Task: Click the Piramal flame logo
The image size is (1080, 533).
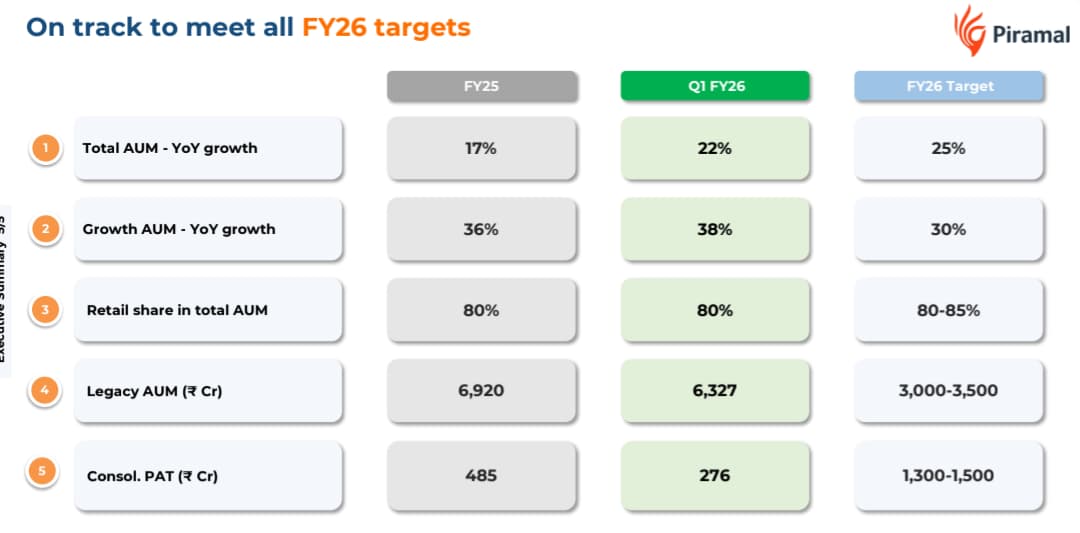Action: [x=968, y=29]
